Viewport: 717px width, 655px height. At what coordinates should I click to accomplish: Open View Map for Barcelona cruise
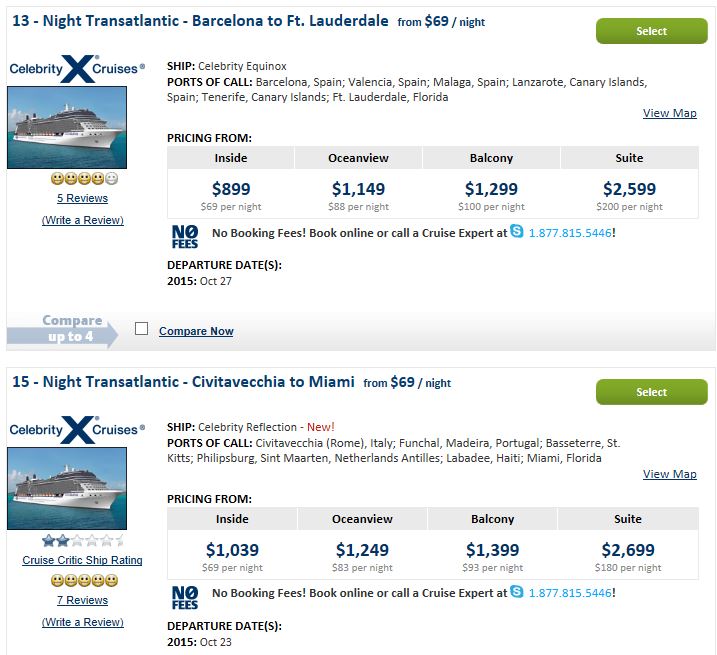pyautogui.click(x=669, y=113)
